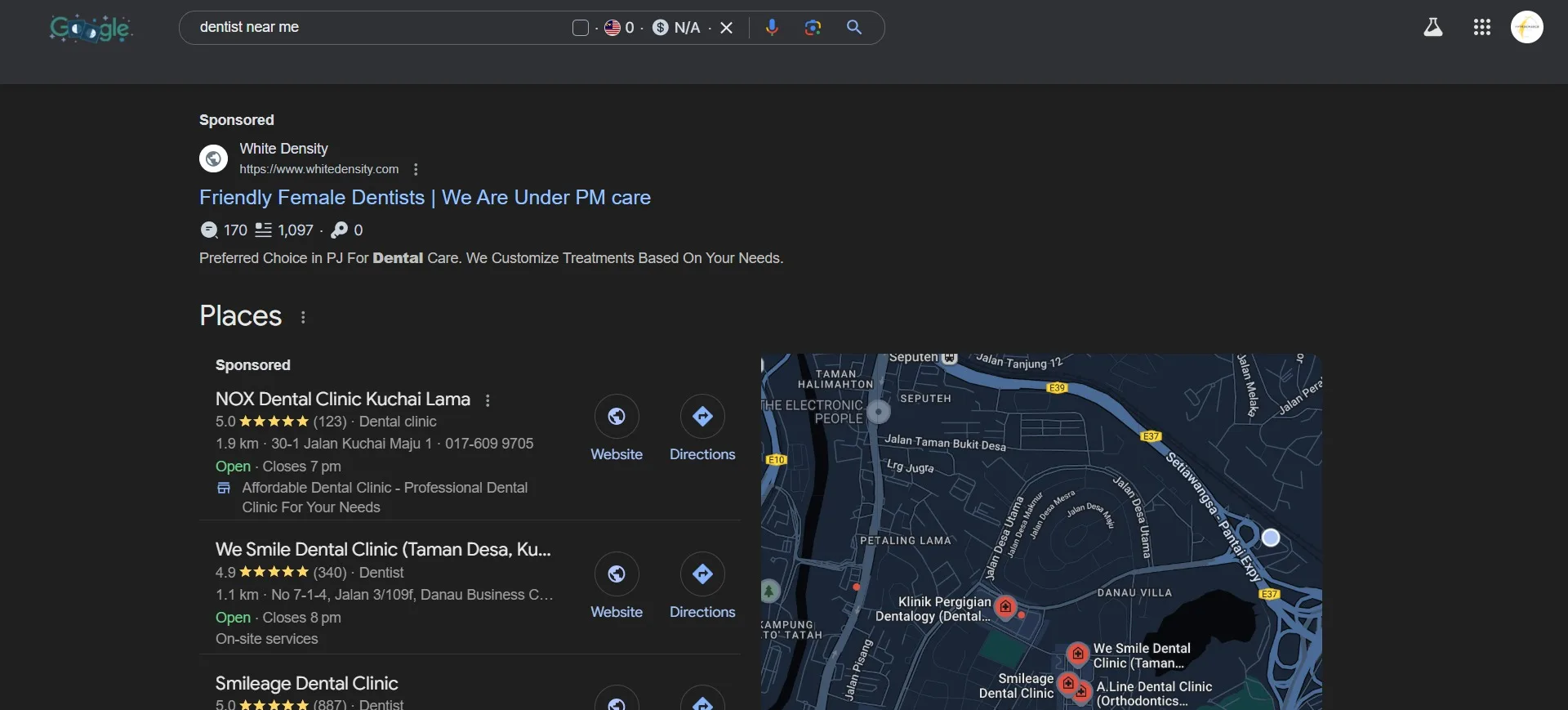Open the Google account profile avatar

[1527, 27]
